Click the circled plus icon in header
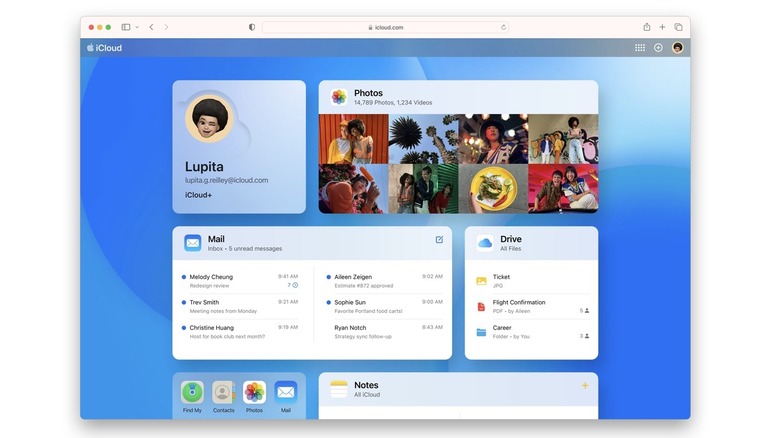Screen dimensions: 780x438 (658, 48)
